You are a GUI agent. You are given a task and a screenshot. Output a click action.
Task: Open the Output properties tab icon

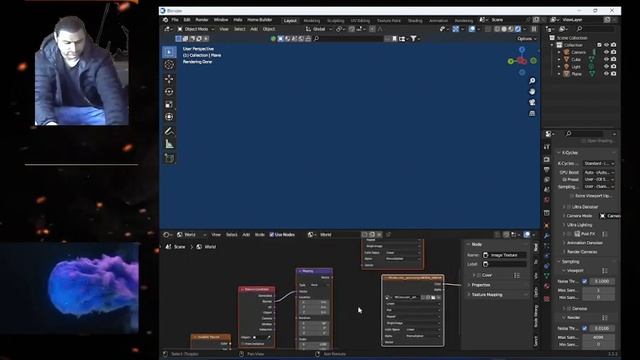tap(547, 169)
